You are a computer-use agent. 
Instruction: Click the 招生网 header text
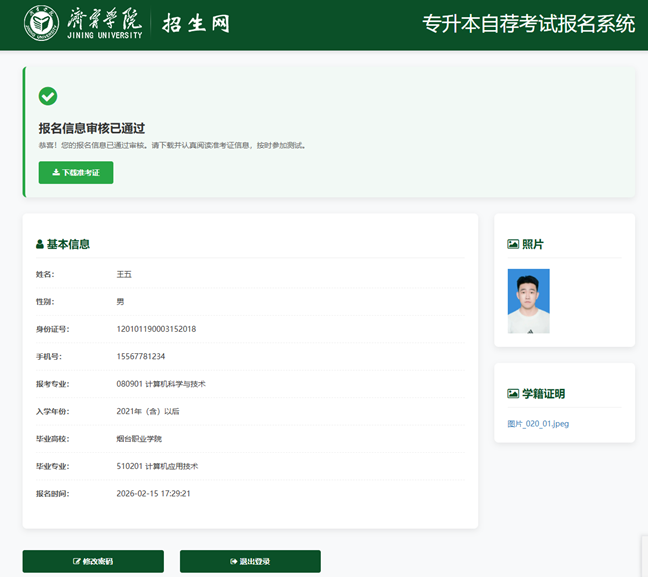point(196,24)
